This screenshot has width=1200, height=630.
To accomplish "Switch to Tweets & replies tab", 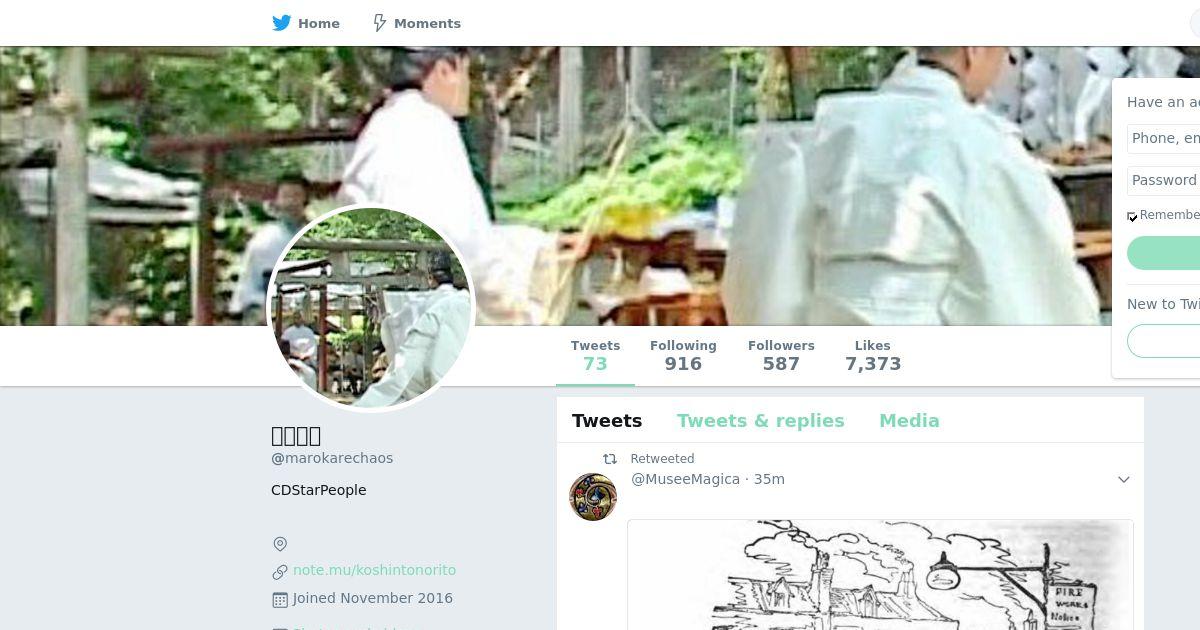I will coord(760,421).
